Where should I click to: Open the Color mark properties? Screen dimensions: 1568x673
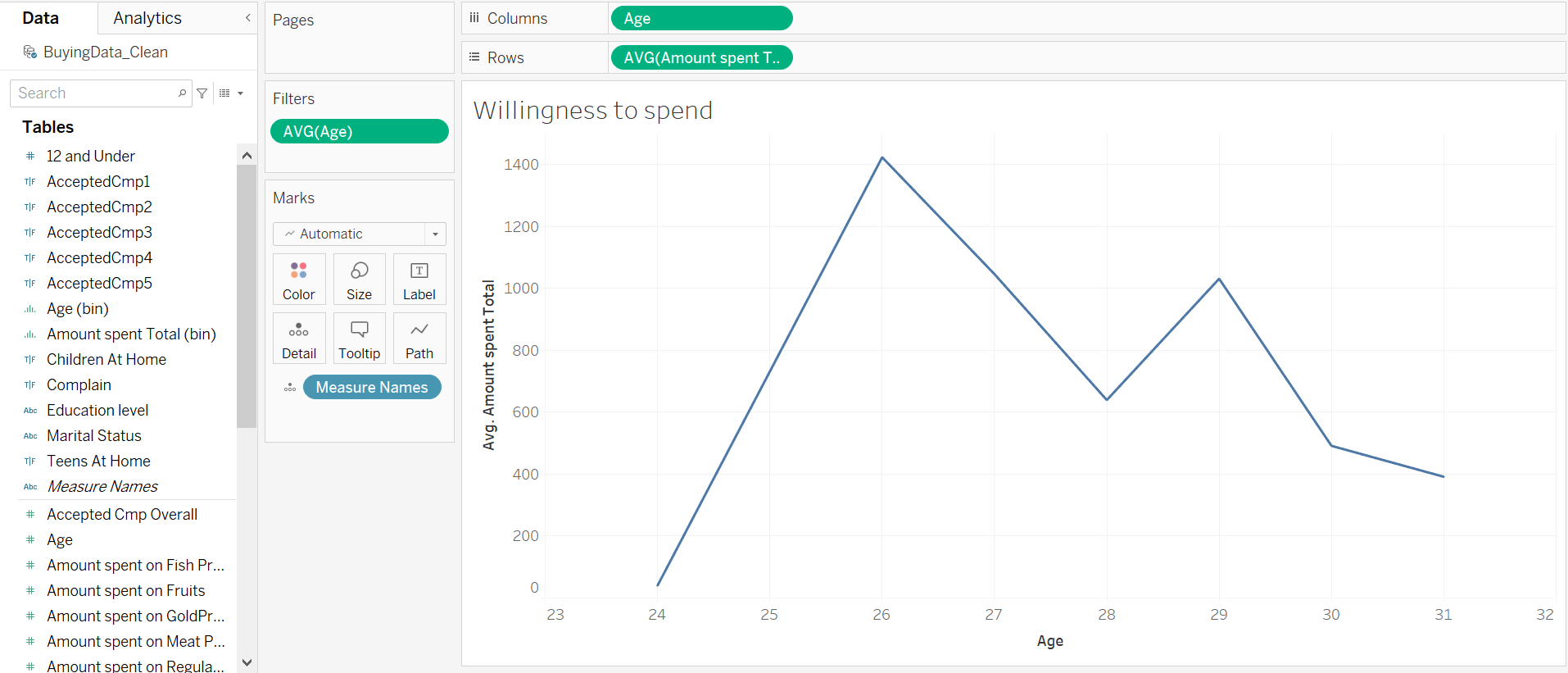click(x=298, y=279)
